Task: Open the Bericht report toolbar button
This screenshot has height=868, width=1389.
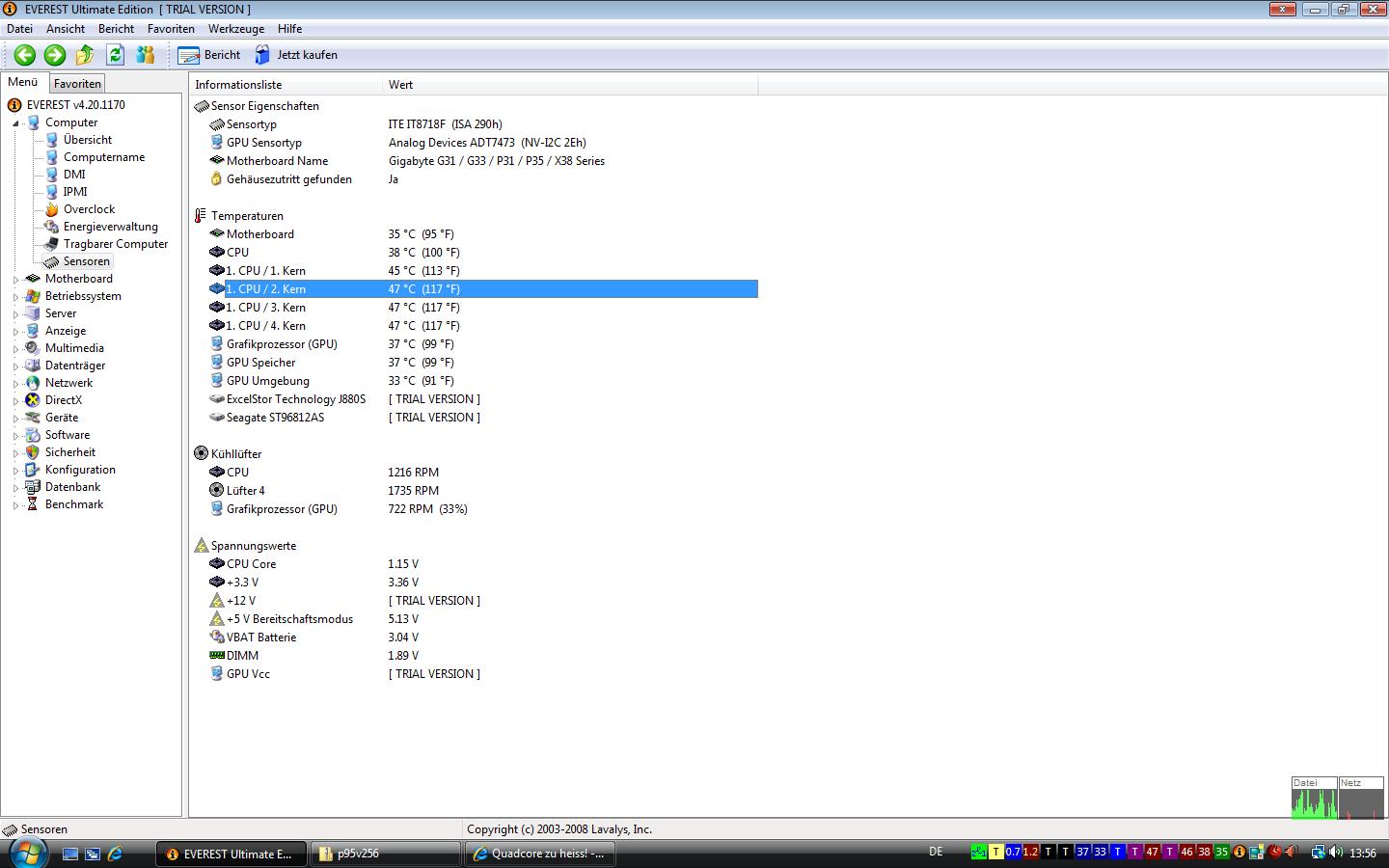Action: 209,55
